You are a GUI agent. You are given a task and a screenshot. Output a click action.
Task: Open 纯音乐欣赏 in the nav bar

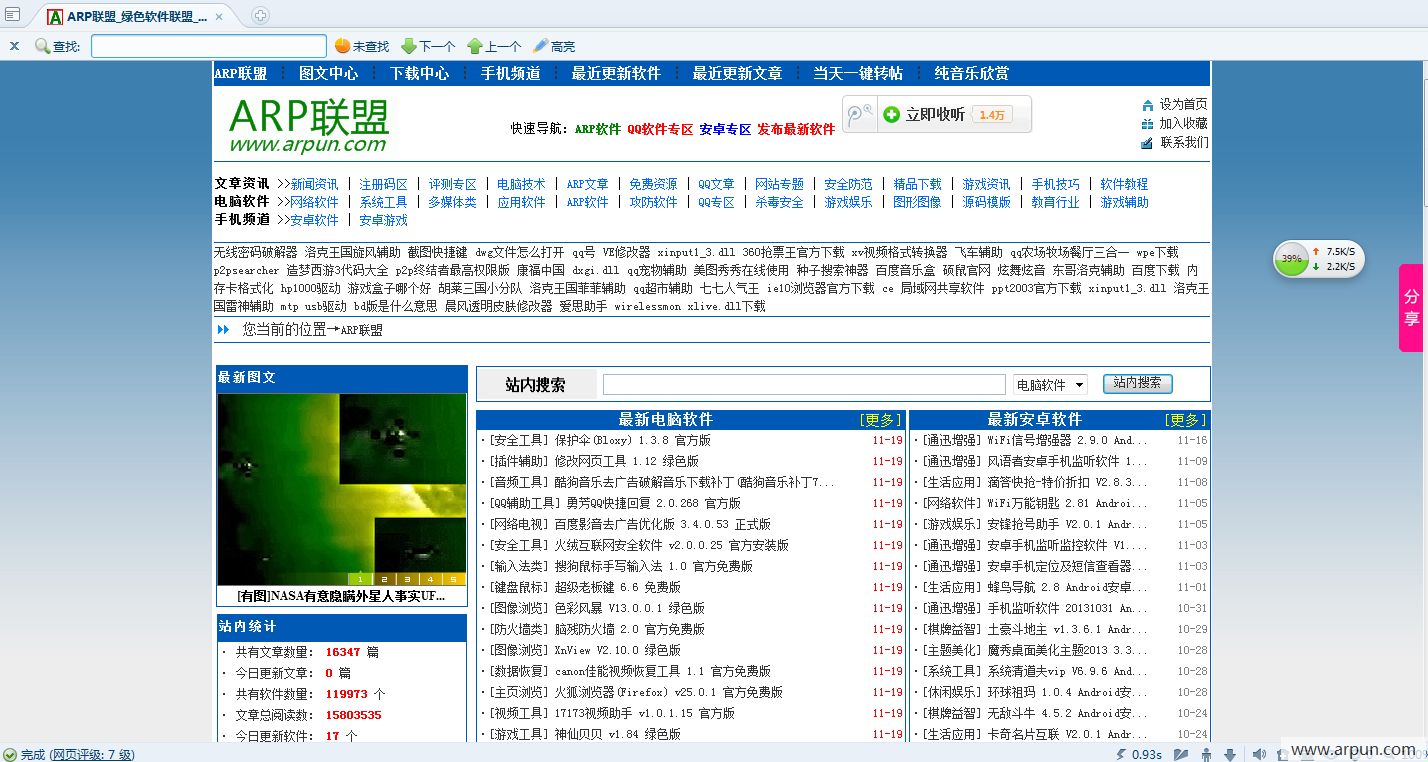tap(972, 73)
